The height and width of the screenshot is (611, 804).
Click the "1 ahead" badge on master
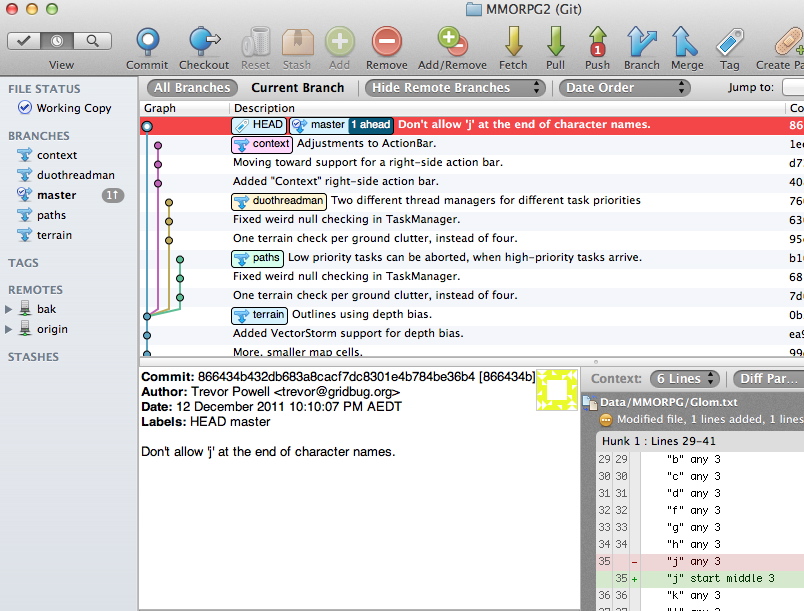tap(371, 125)
